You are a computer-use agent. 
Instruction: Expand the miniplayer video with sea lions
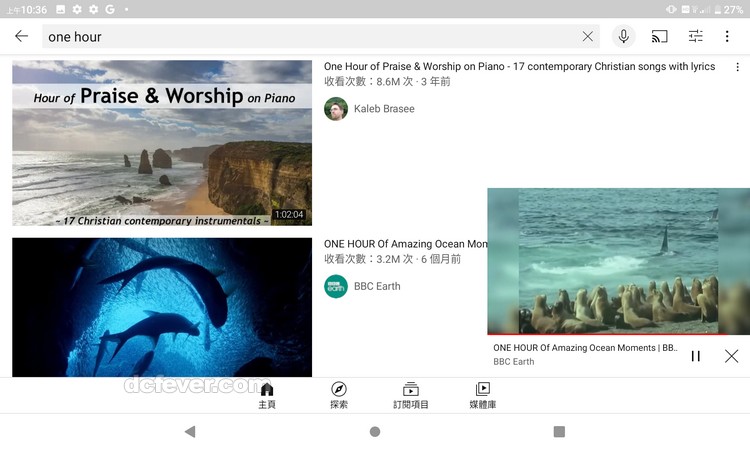click(x=618, y=261)
